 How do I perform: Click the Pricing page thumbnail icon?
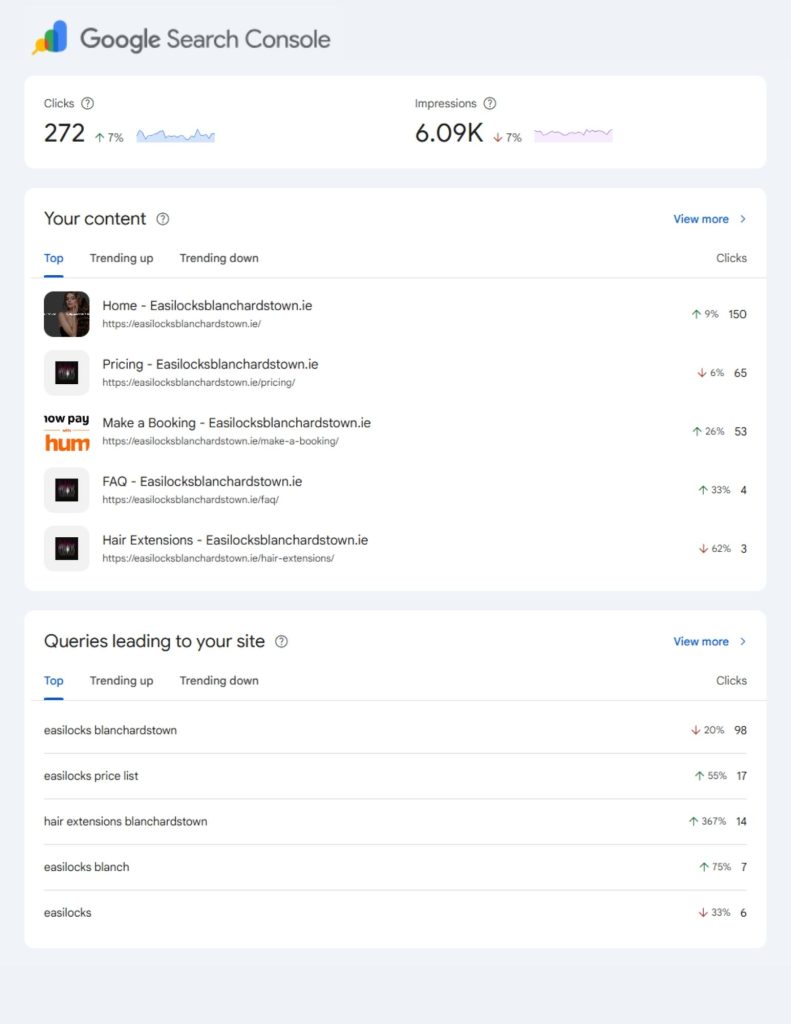point(67,373)
